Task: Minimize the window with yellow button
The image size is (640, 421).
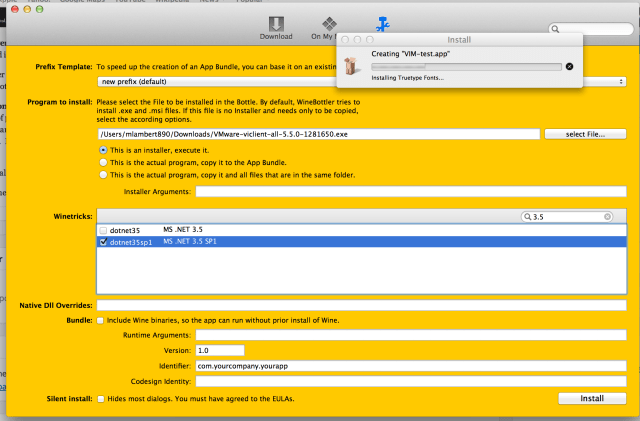Action: coord(27,9)
